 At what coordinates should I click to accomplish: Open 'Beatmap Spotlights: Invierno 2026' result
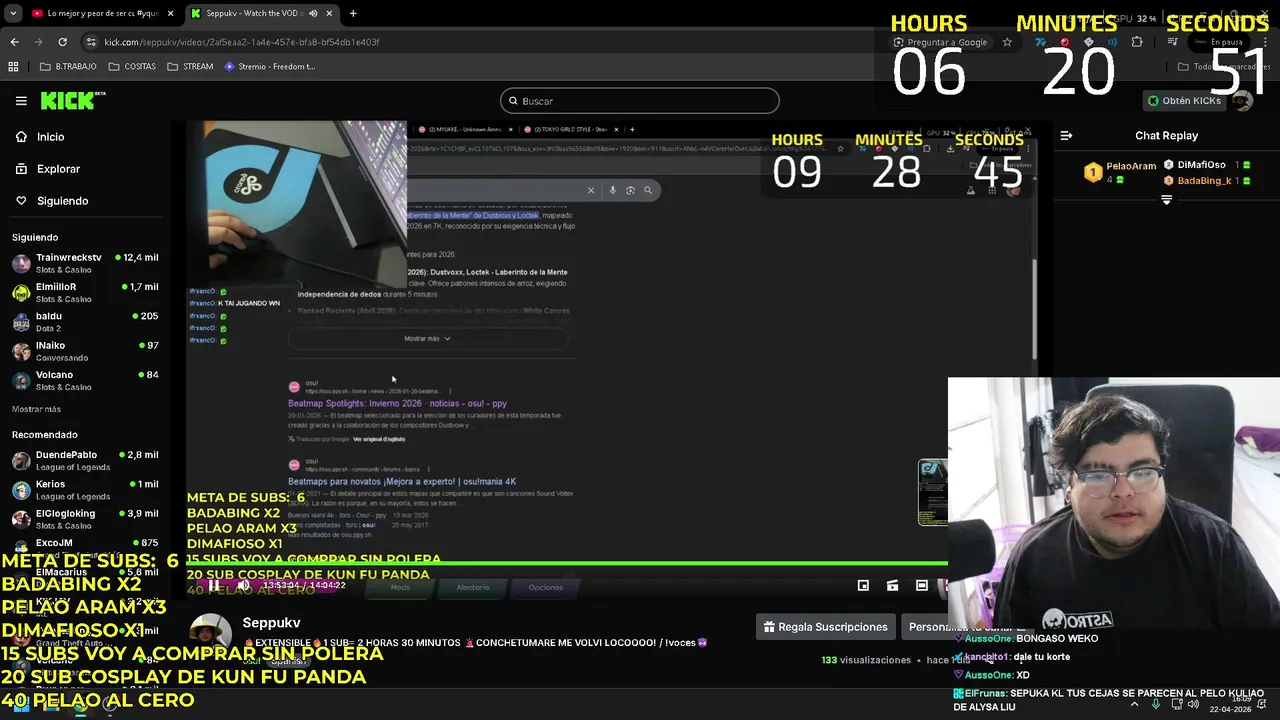pos(397,404)
